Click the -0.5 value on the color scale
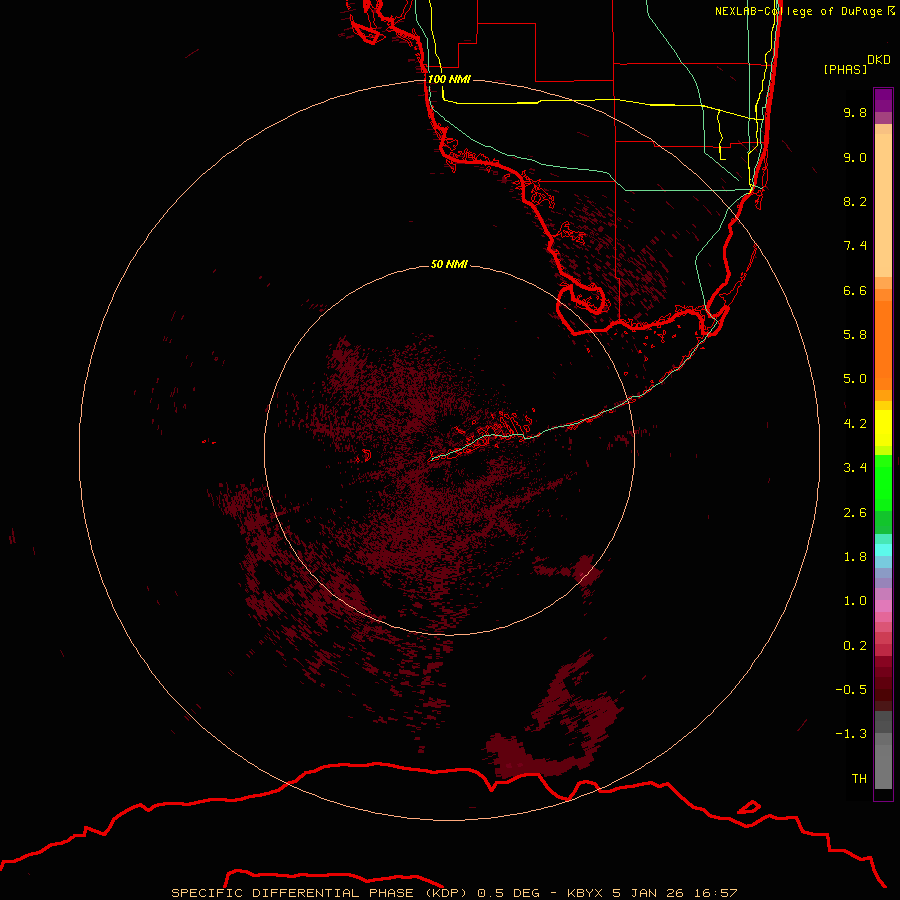Viewport: 900px width, 900px height. click(851, 690)
